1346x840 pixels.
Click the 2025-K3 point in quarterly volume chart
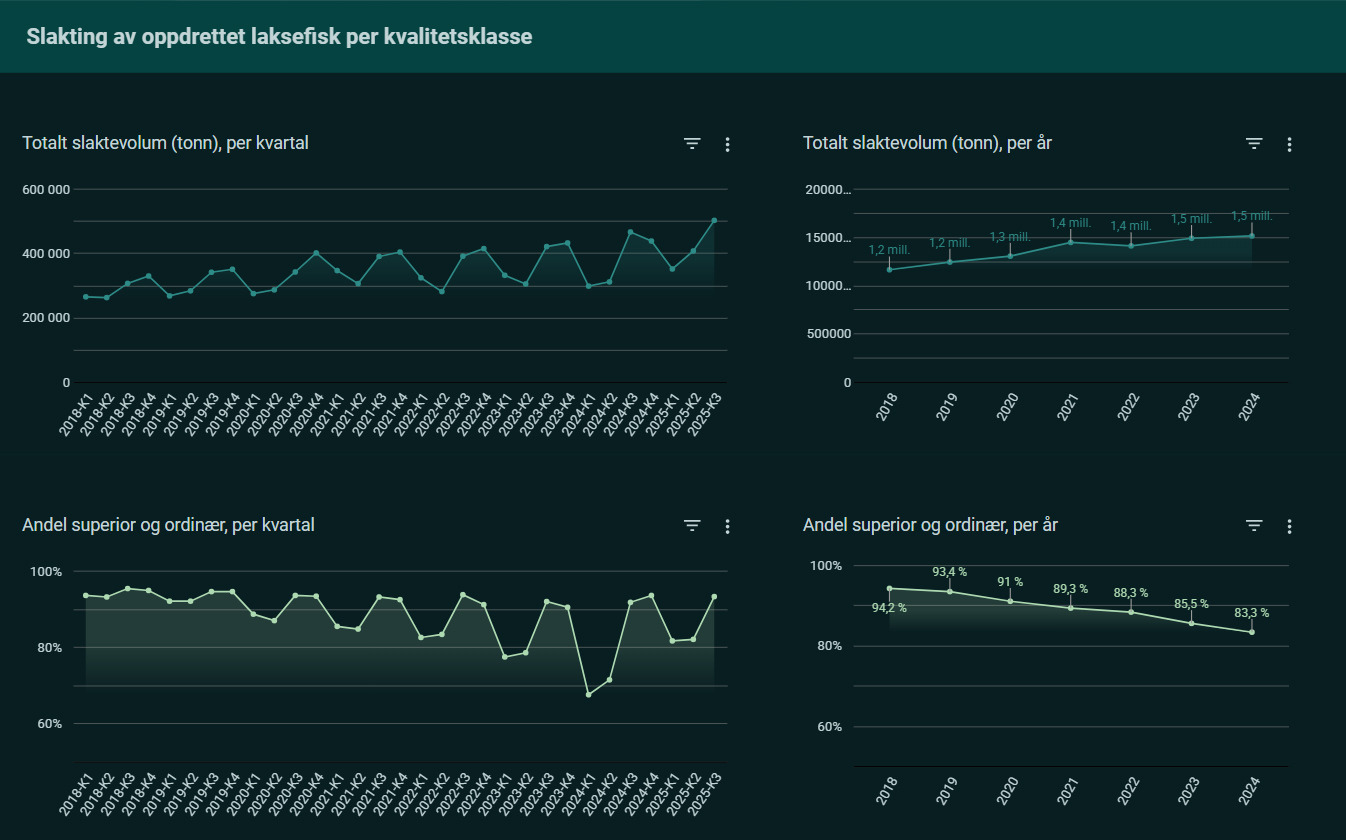(x=714, y=220)
